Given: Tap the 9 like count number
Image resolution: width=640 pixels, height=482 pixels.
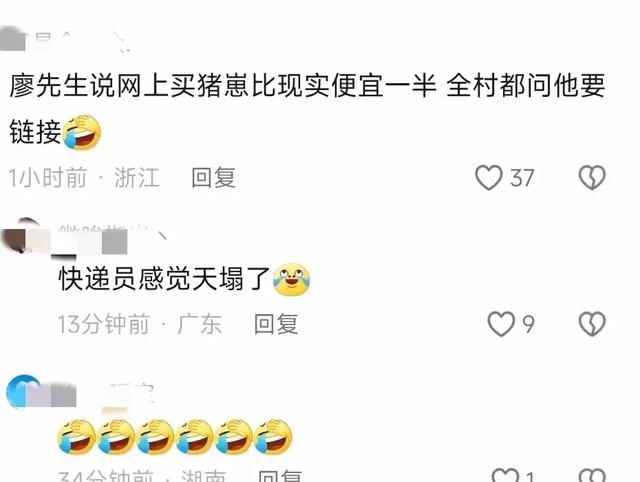Looking at the screenshot, I should (529, 324).
